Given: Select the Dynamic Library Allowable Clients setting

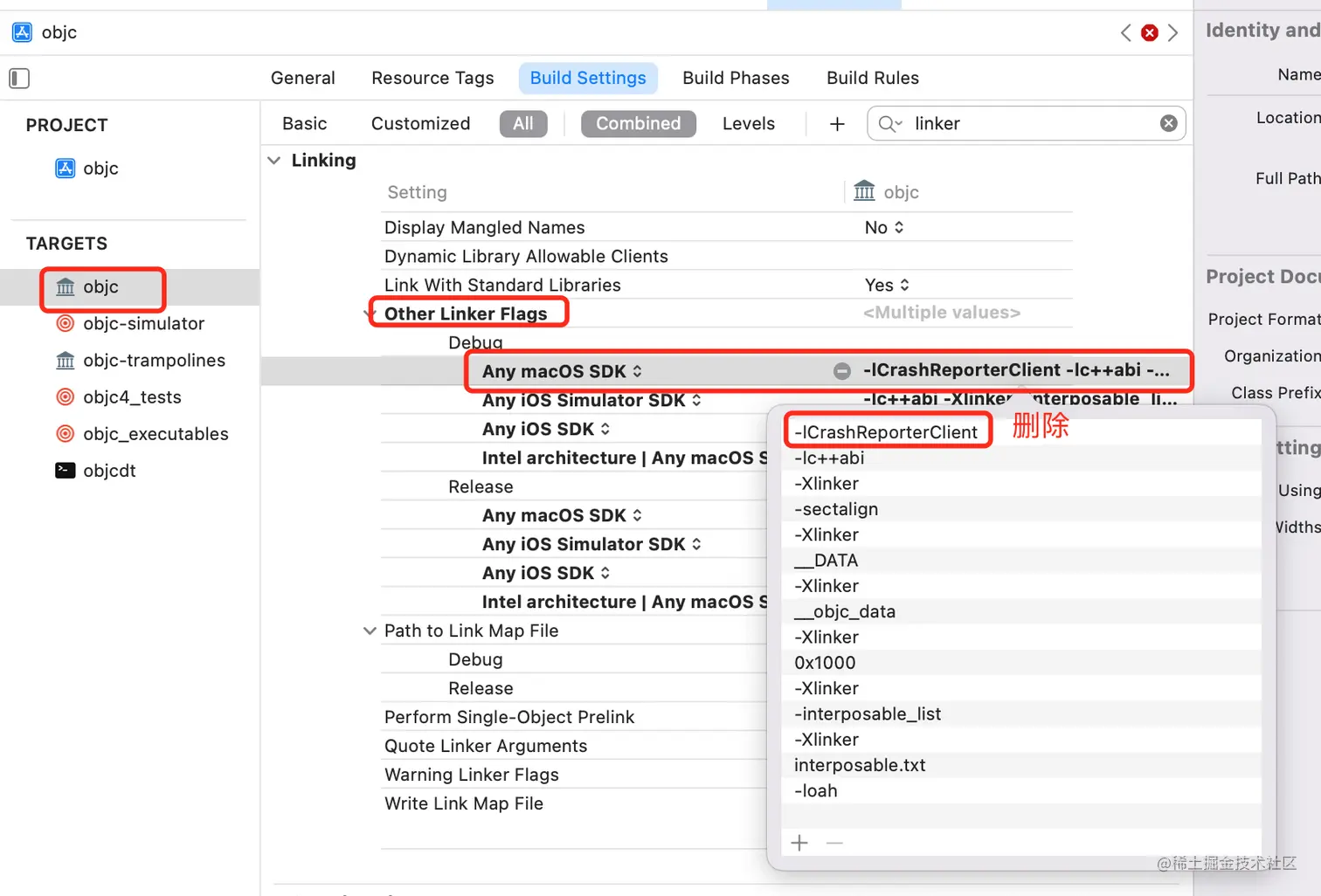Looking at the screenshot, I should pos(526,256).
